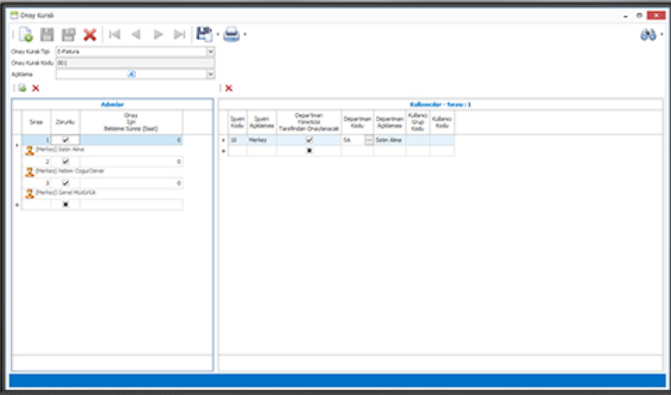The height and width of the screenshot is (395, 671).
Task: Click the Onay İçin Bekleme Süresi column header
Action: coord(131,122)
